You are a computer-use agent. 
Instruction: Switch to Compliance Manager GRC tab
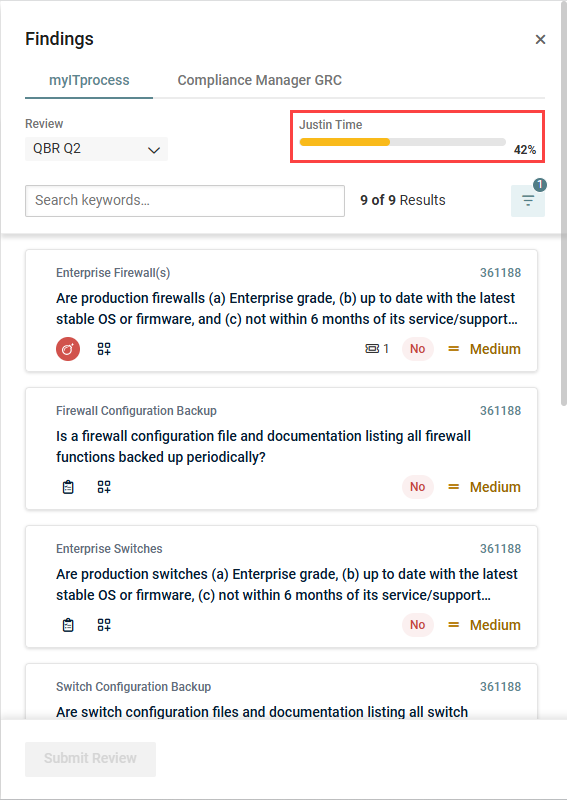[259, 81]
